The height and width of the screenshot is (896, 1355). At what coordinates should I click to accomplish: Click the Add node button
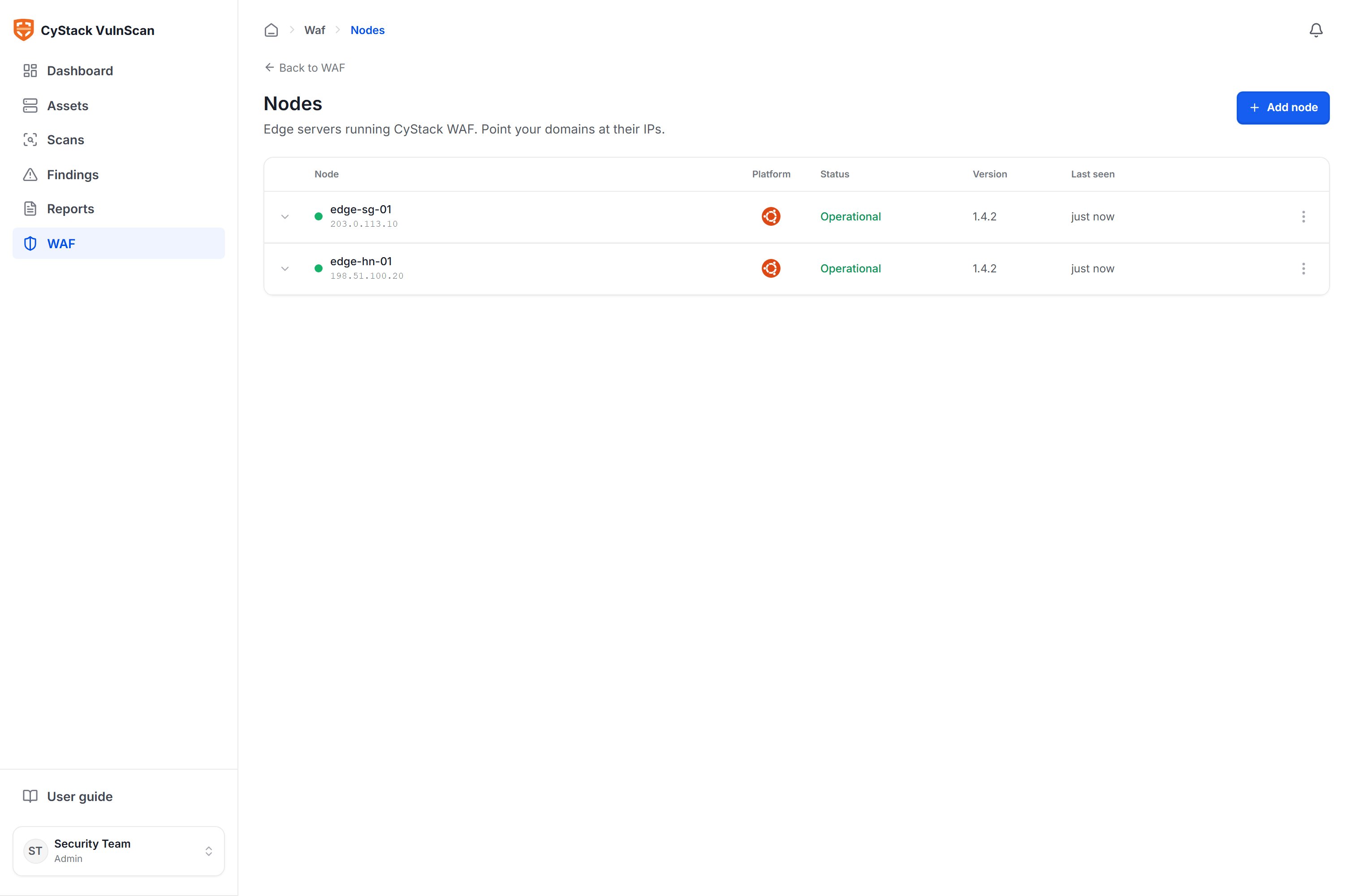(x=1283, y=108)
